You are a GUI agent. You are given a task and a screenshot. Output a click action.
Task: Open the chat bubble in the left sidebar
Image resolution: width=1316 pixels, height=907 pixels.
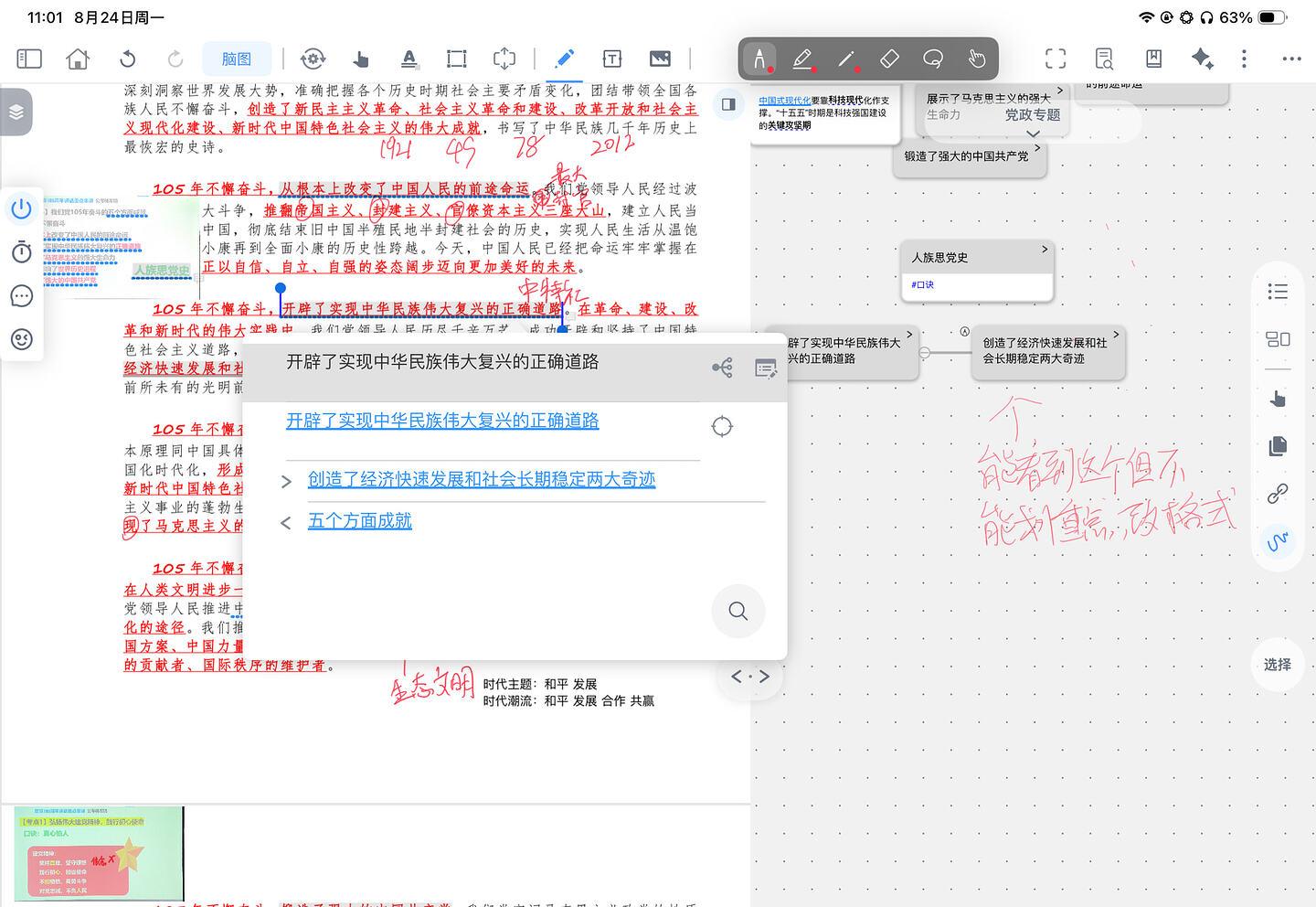[x=22, y=296]
